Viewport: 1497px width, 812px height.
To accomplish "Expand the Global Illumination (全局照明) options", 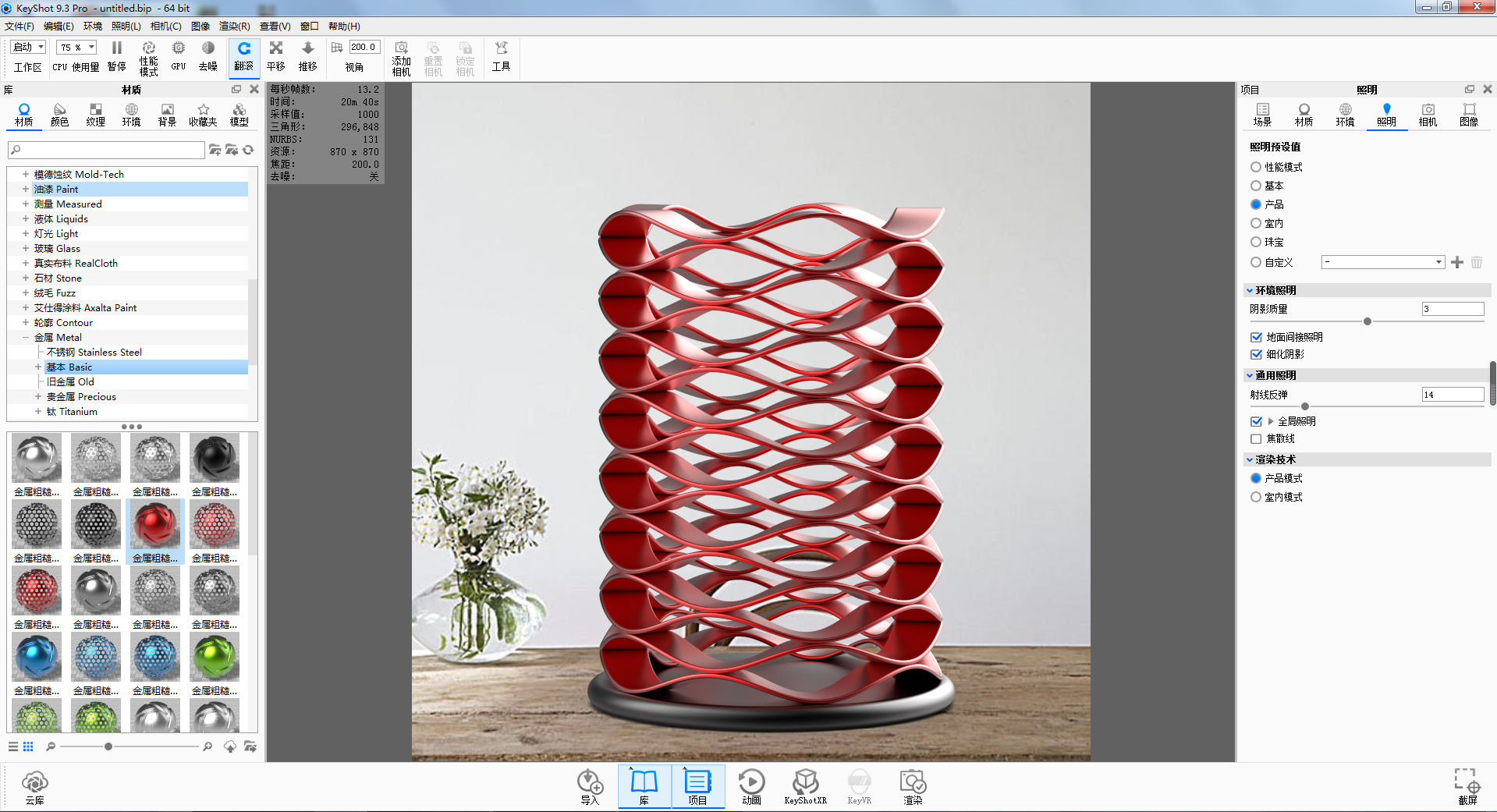I will pyautogui.click(x=1271, y=421).
